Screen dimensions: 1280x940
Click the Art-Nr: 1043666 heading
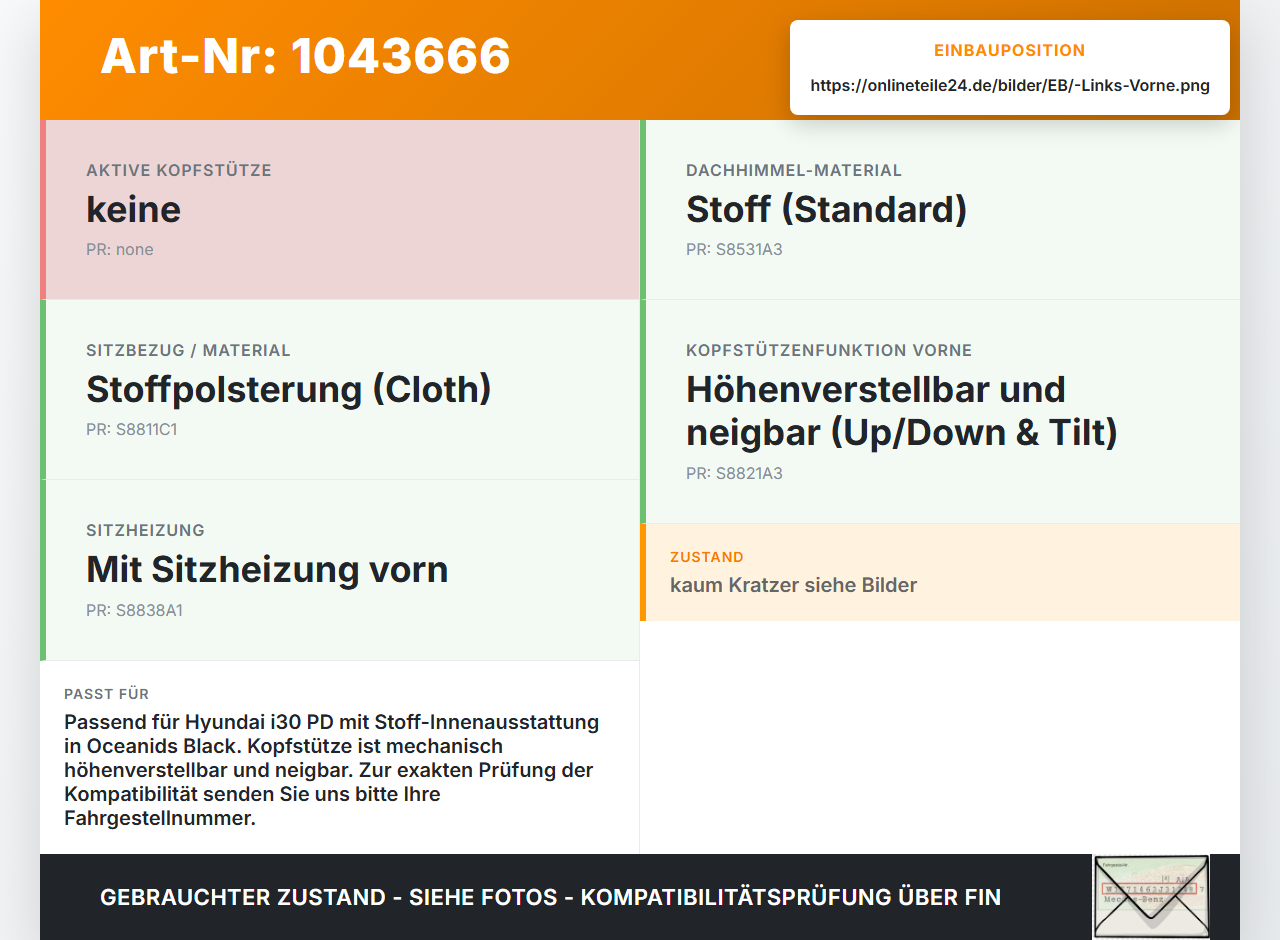click(x=305, y=56)
